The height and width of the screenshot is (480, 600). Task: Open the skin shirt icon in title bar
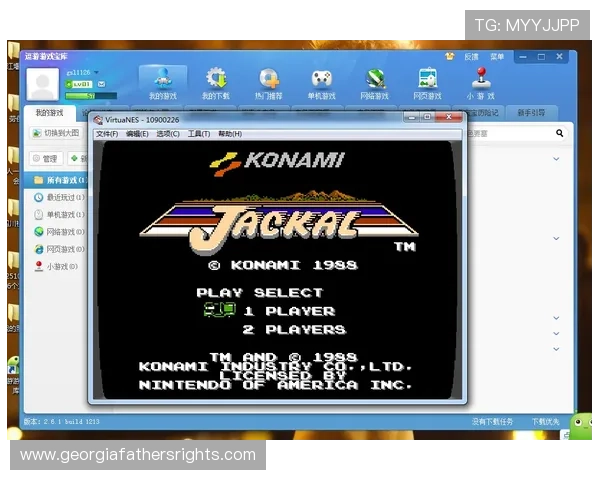tap(450, 57)
